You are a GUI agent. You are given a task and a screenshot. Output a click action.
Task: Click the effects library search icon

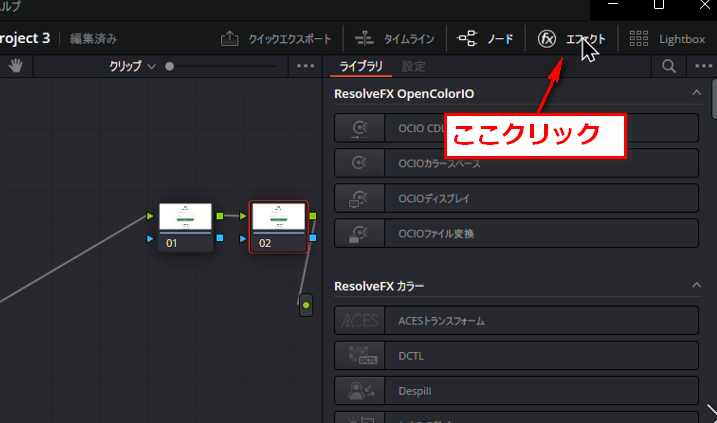point(669,67)
